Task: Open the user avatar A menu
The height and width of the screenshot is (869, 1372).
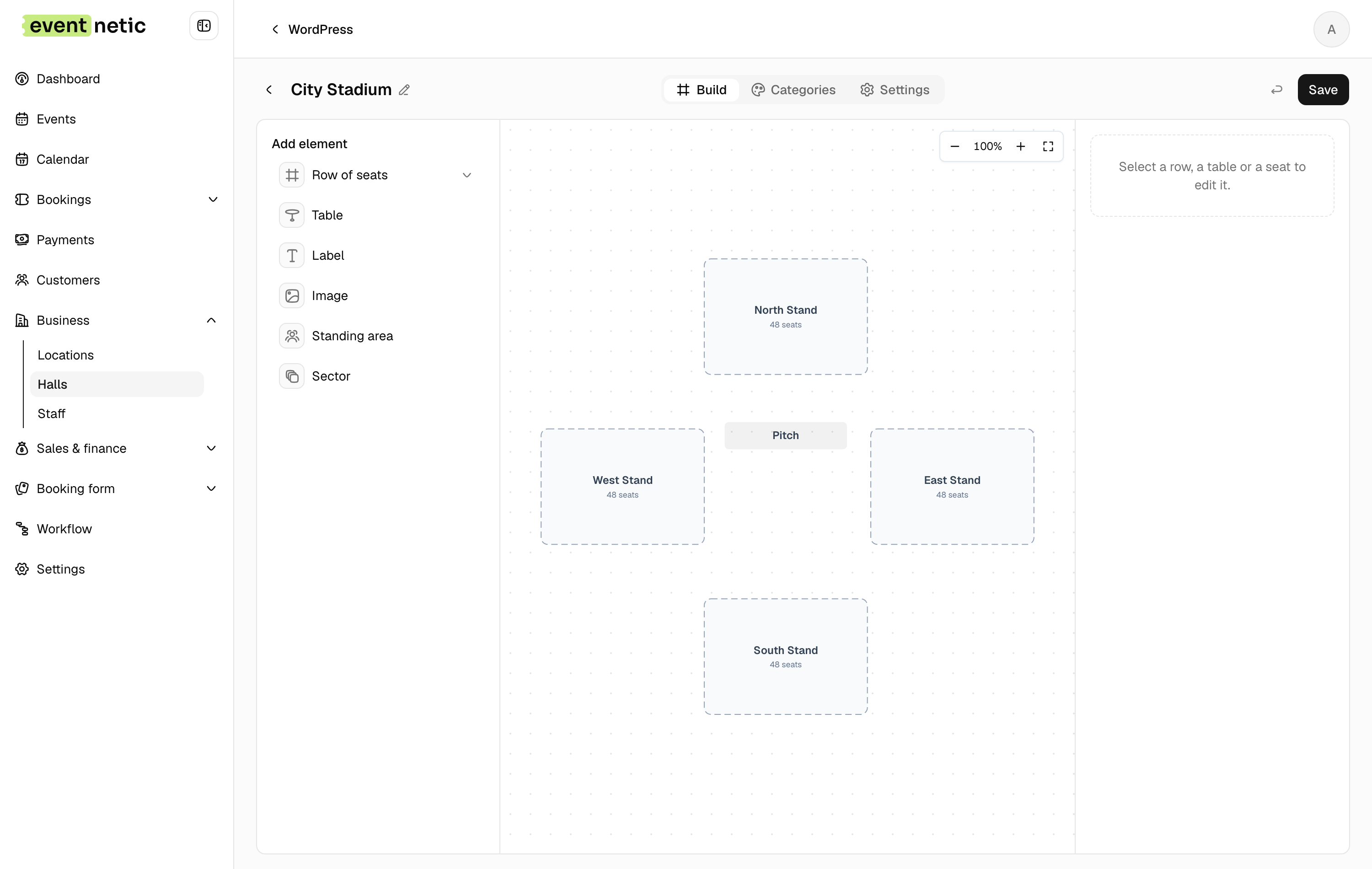Action: (1331, 29)
